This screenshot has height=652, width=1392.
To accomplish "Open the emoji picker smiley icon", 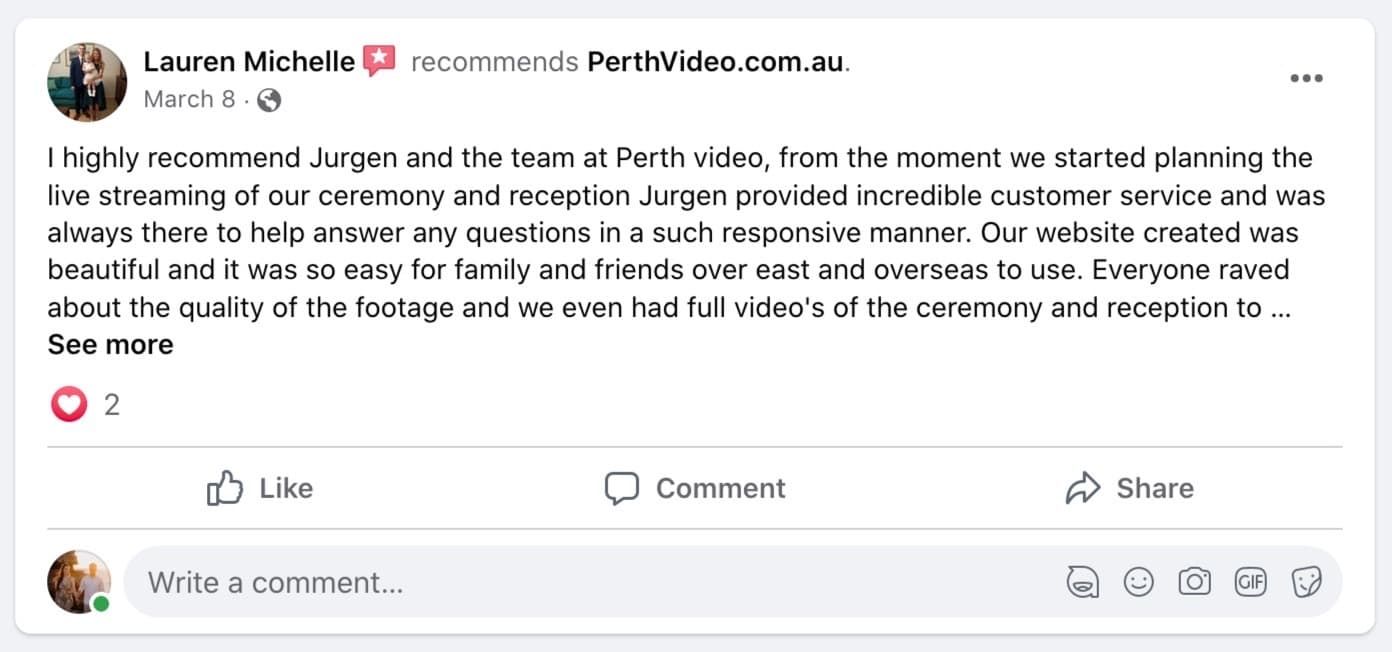I will (1138, 582).
